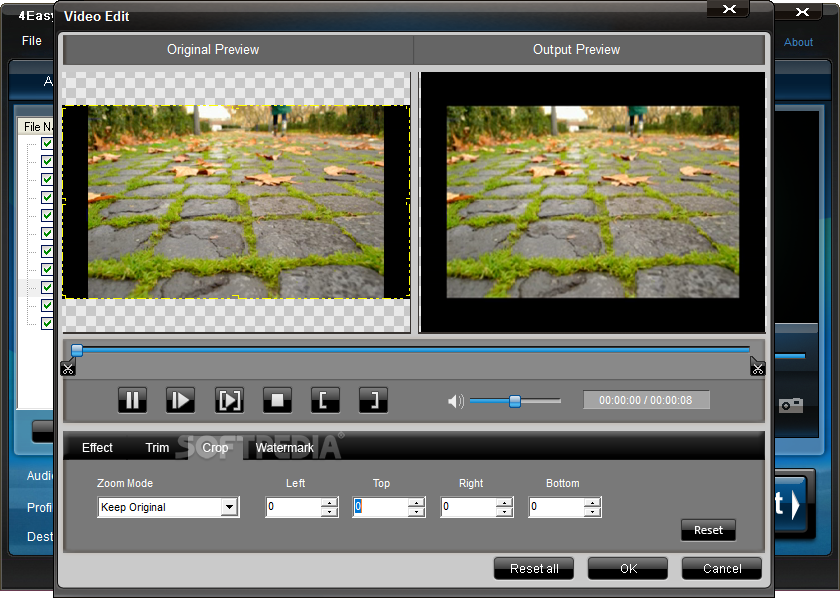Toggle the fourth file list checkbox
Screen dimensions: 840x598
(47, 198)
